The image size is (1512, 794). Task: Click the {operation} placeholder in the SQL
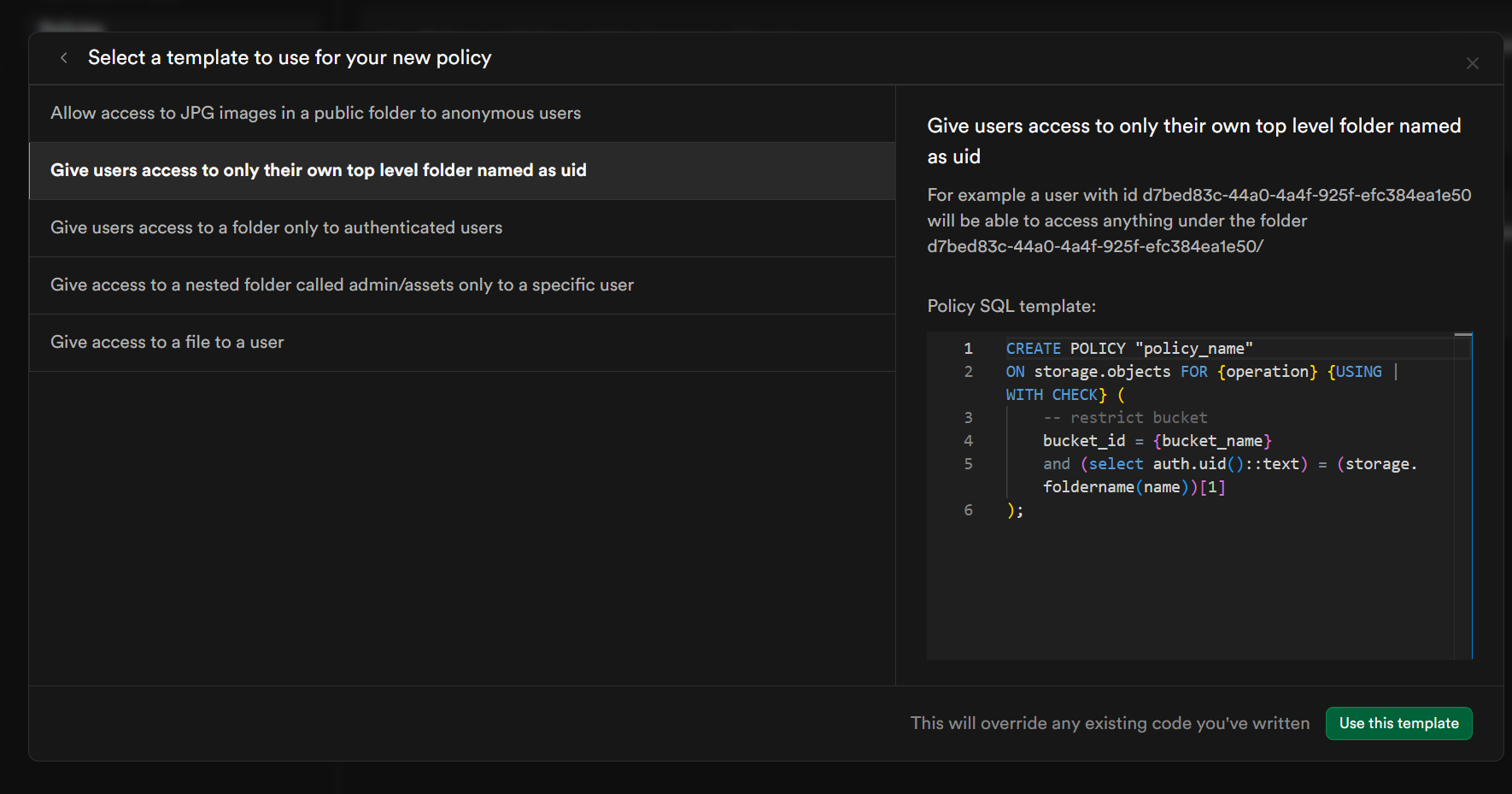click(x=1268, y=372)
